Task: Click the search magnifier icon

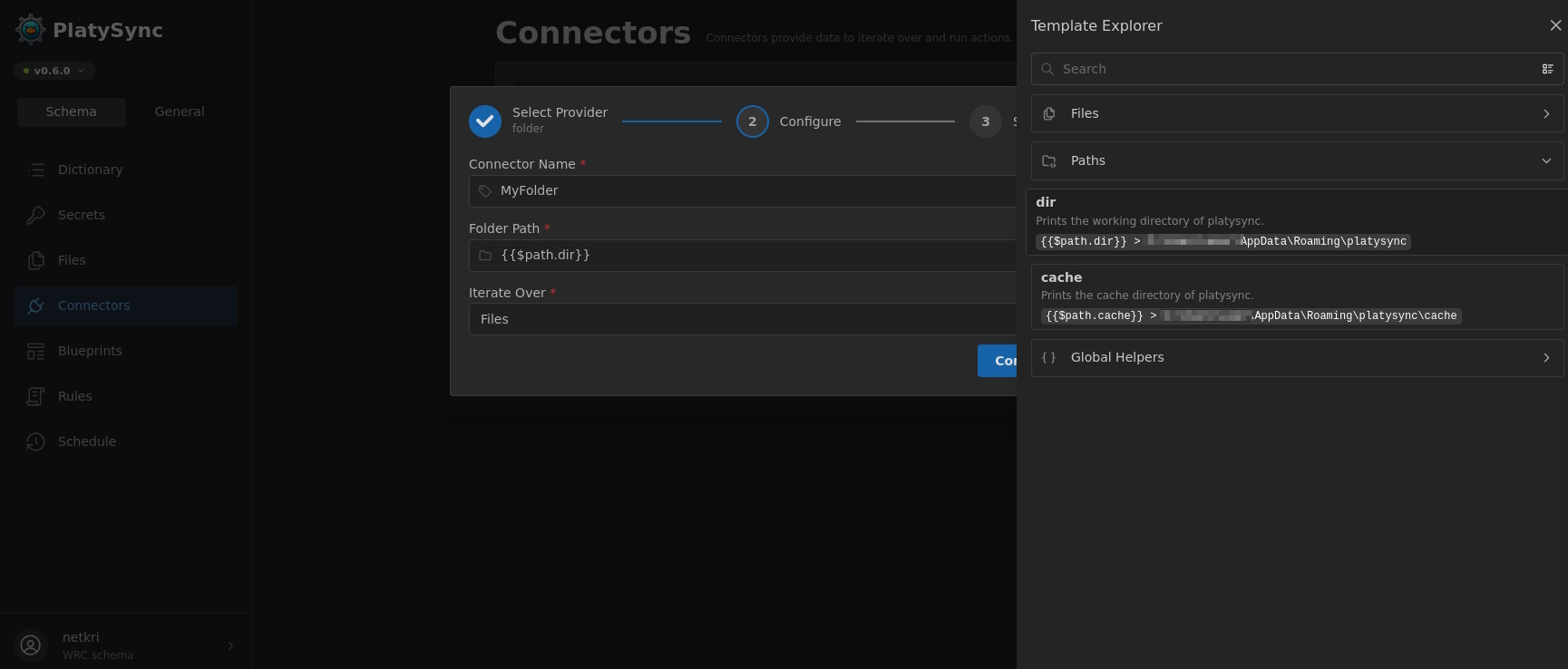Action: 1048,69
